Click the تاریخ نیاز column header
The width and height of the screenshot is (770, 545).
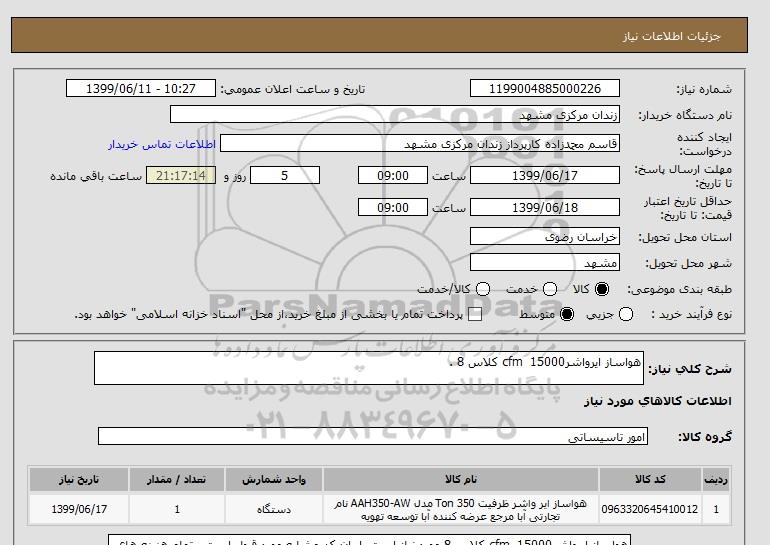pos(79,479)
